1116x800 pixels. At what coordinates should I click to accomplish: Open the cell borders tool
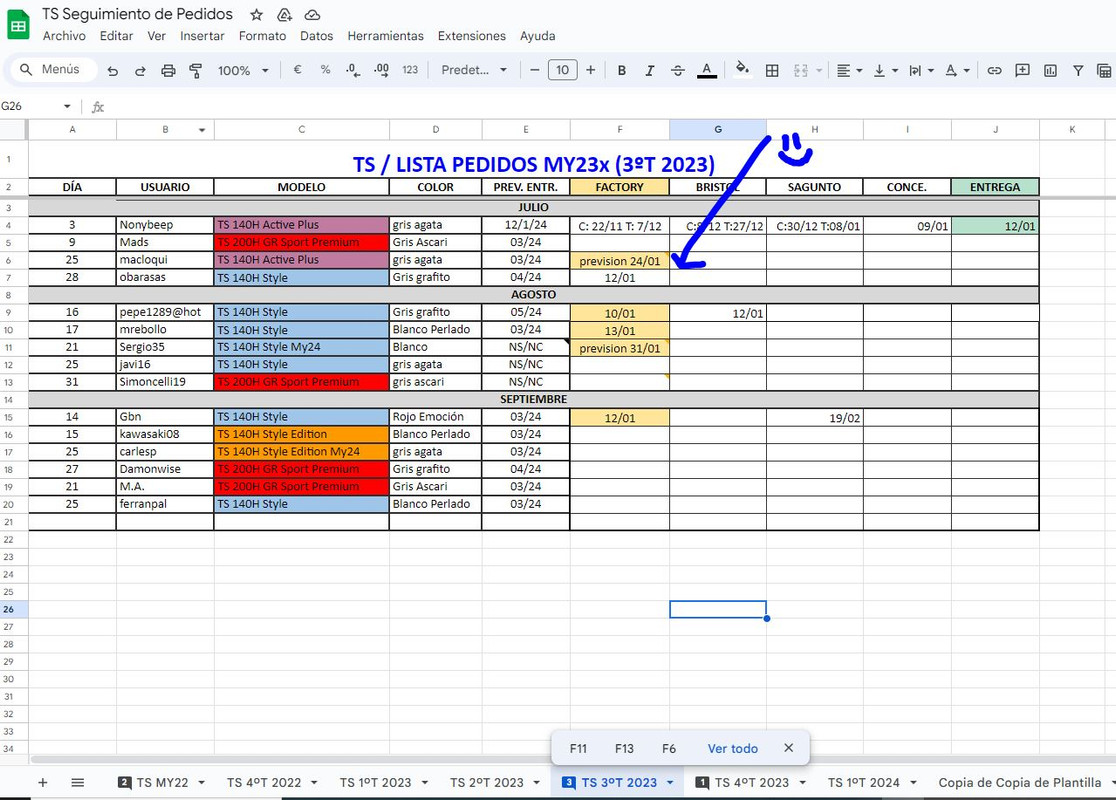[x=772, y=70]
